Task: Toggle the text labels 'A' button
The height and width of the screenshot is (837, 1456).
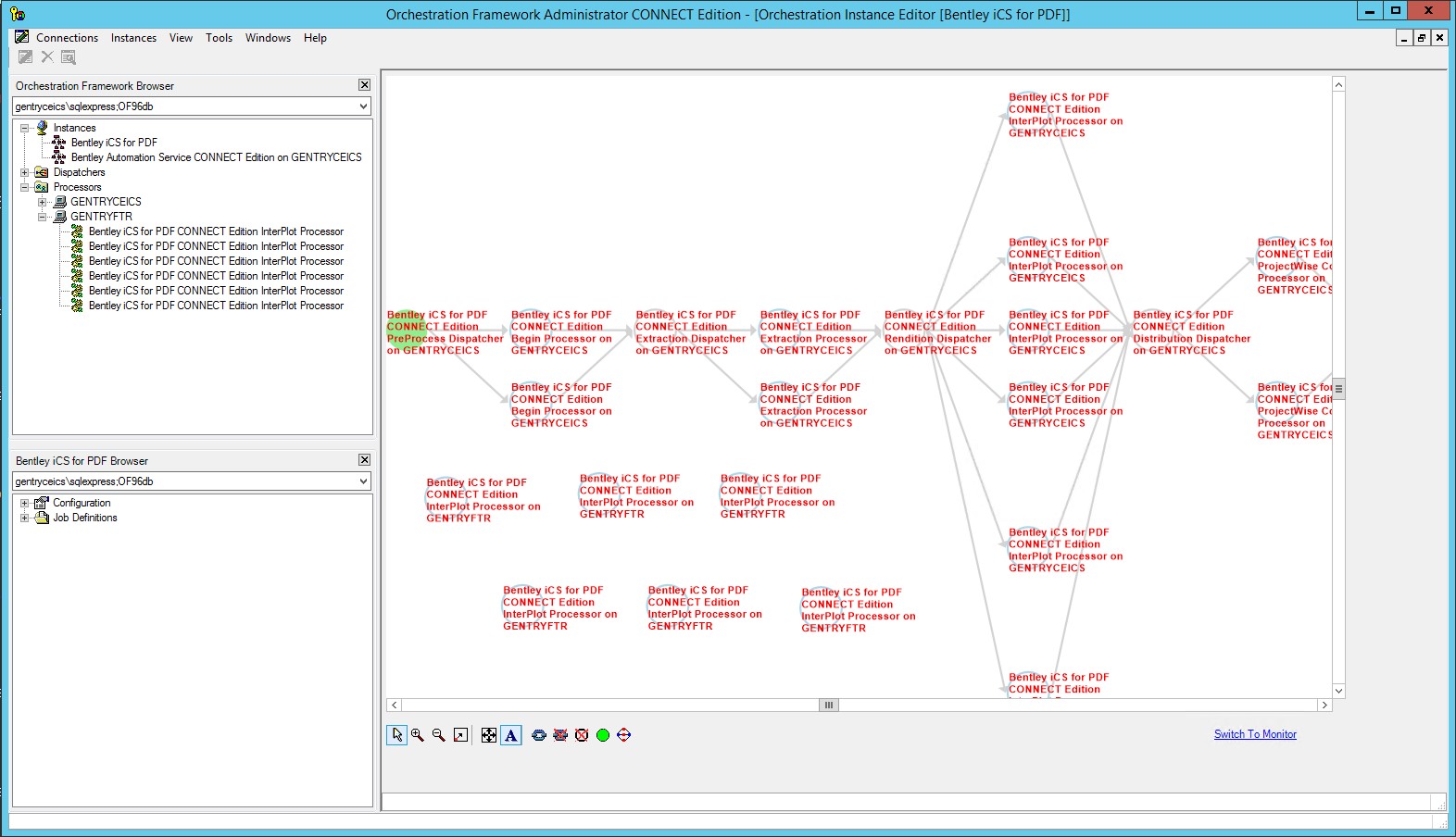Action: 511,735
